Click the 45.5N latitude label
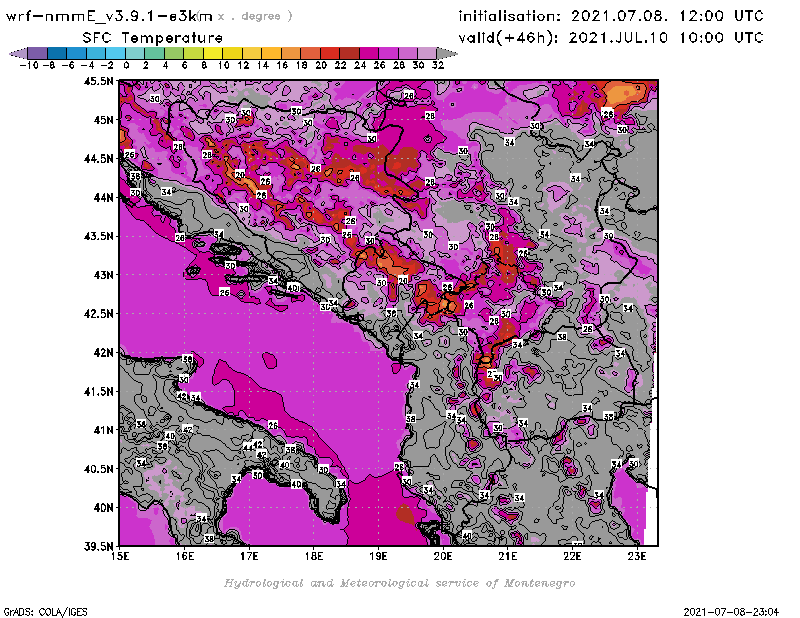 (x=98, y=81)
